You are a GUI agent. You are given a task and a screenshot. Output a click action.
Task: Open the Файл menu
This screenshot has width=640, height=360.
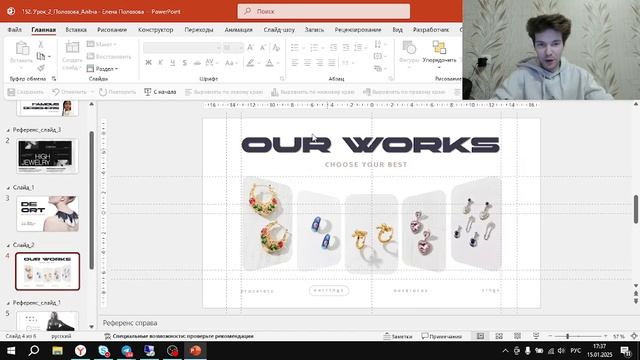[x=14, y=30]
